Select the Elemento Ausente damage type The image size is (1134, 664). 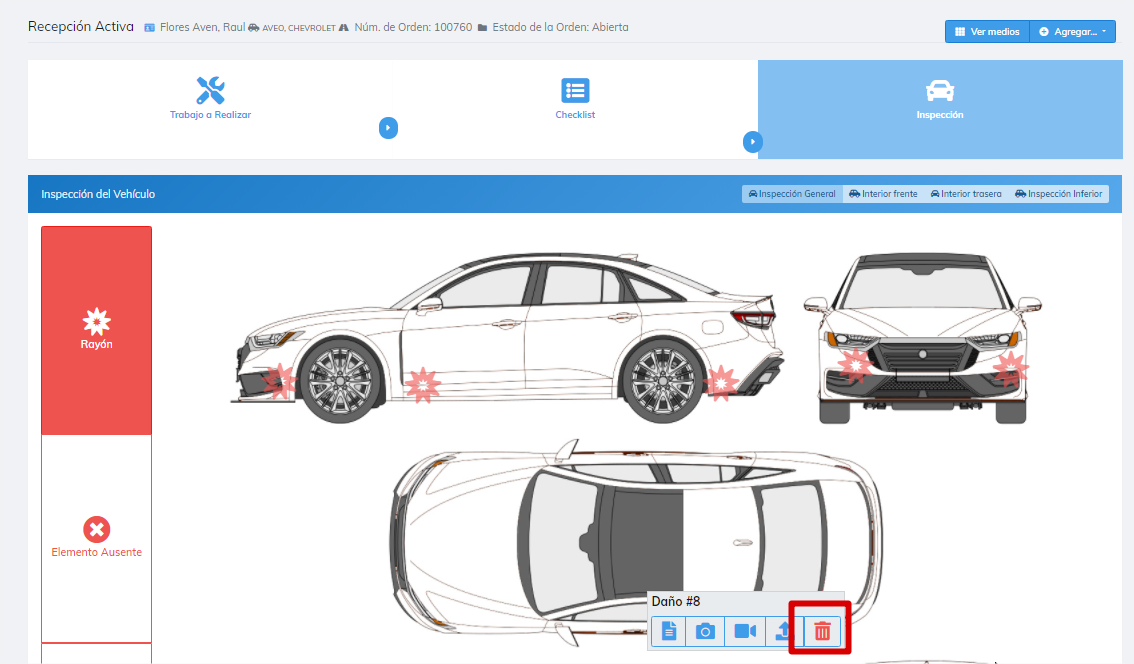[x=97, y=538]
